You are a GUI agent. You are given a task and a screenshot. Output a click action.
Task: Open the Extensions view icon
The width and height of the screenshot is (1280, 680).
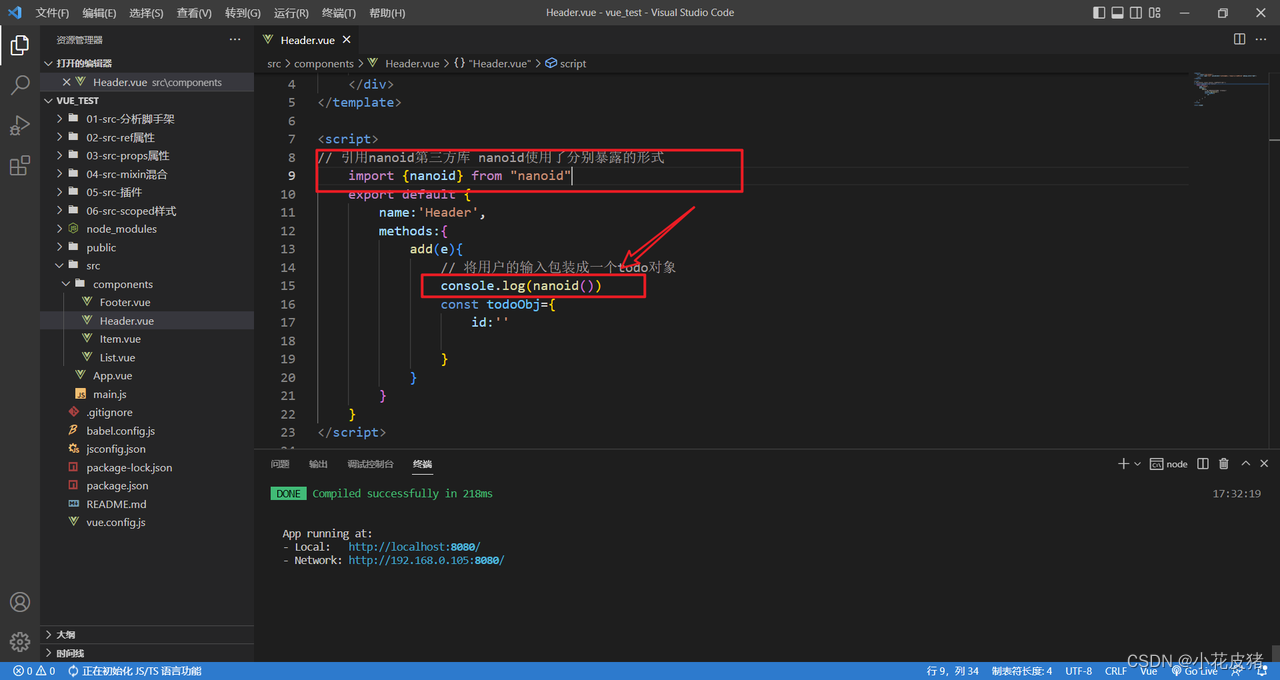pos(19,166)
